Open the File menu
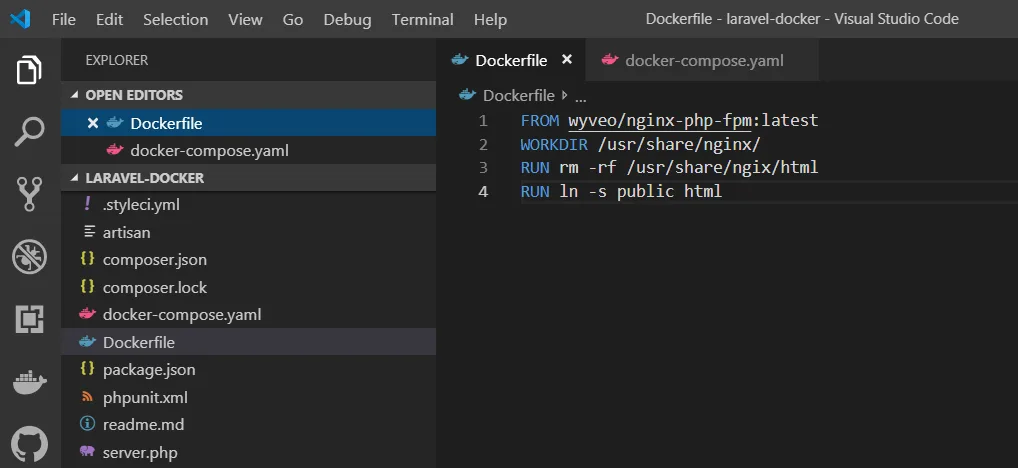 64,19
